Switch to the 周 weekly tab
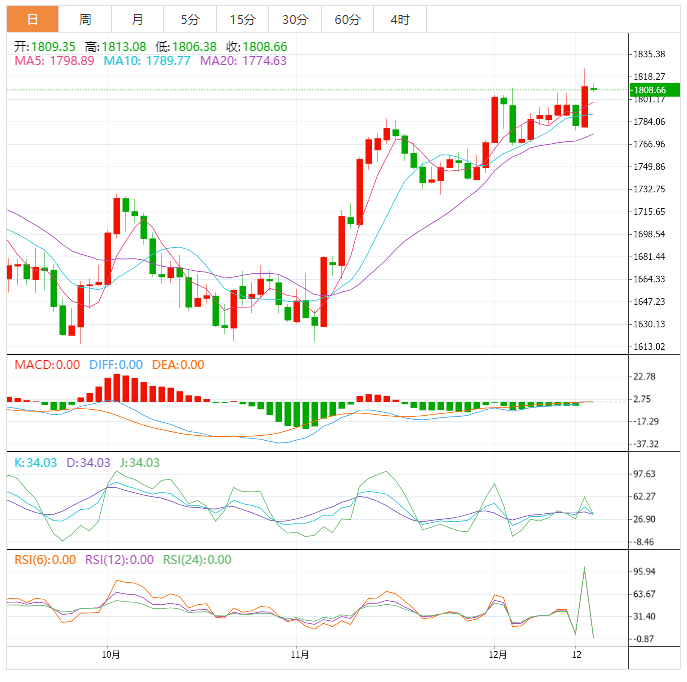The width and height of the screenshot is (687, 682). point(85,19)
